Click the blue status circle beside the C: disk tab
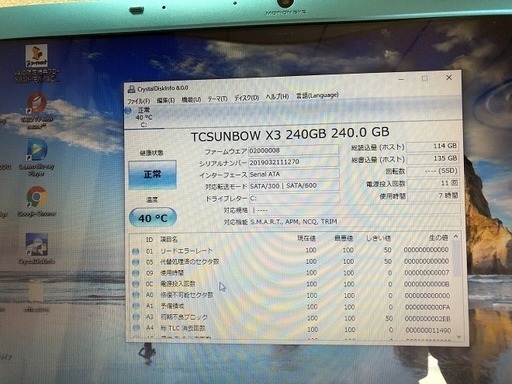This screenshot has width=512, height=384. point(128,111)
